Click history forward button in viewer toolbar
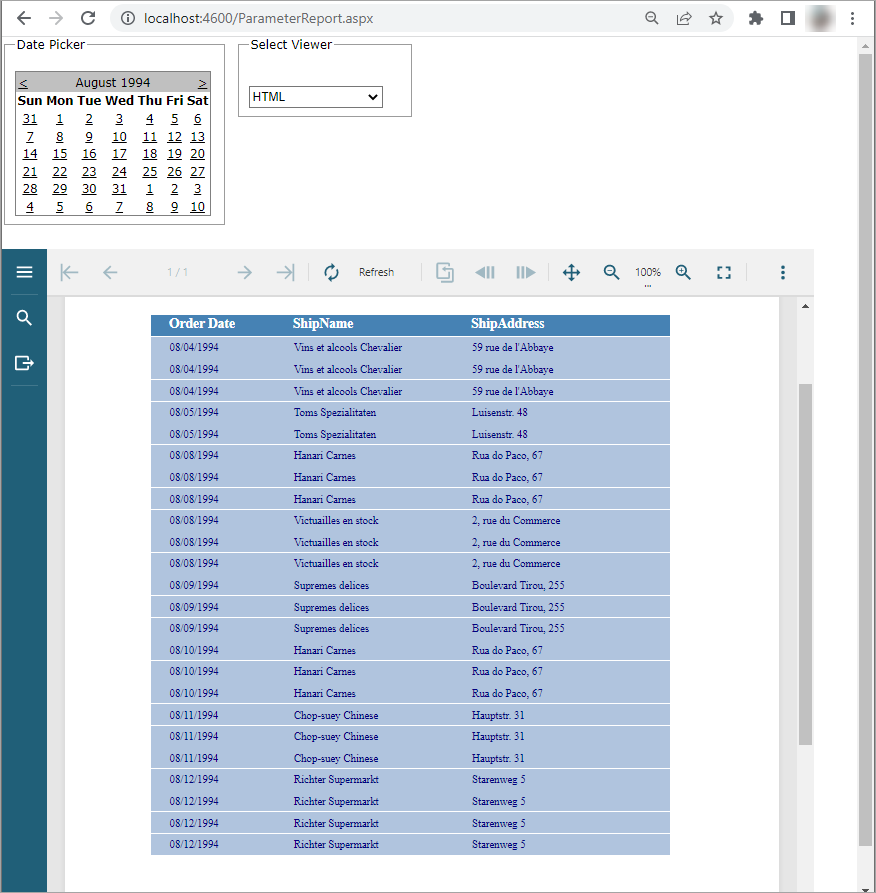Screen dimensions: 876x893 (526, 273)
